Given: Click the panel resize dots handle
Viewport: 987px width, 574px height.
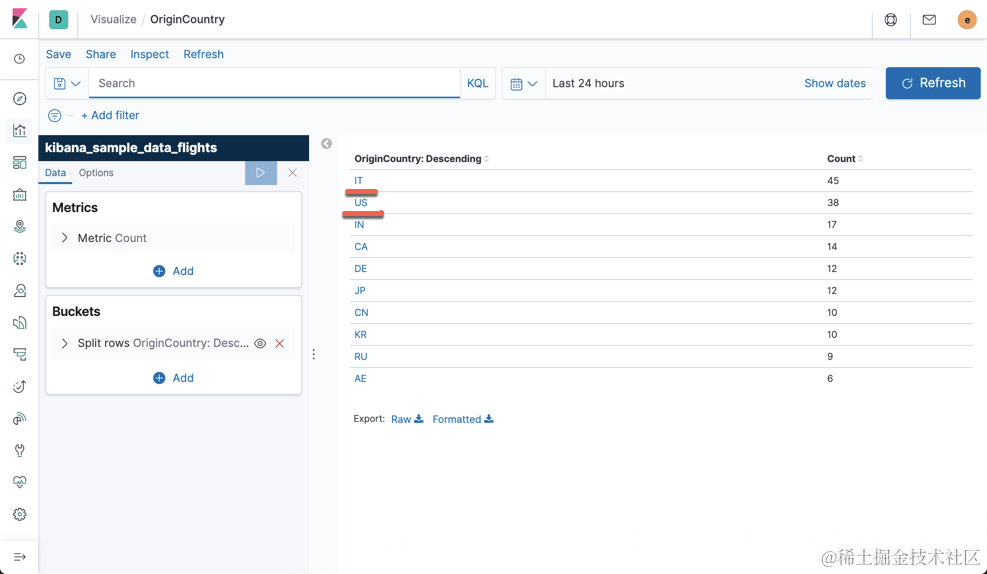Looking at the screenshot, I should coord(313,354).
